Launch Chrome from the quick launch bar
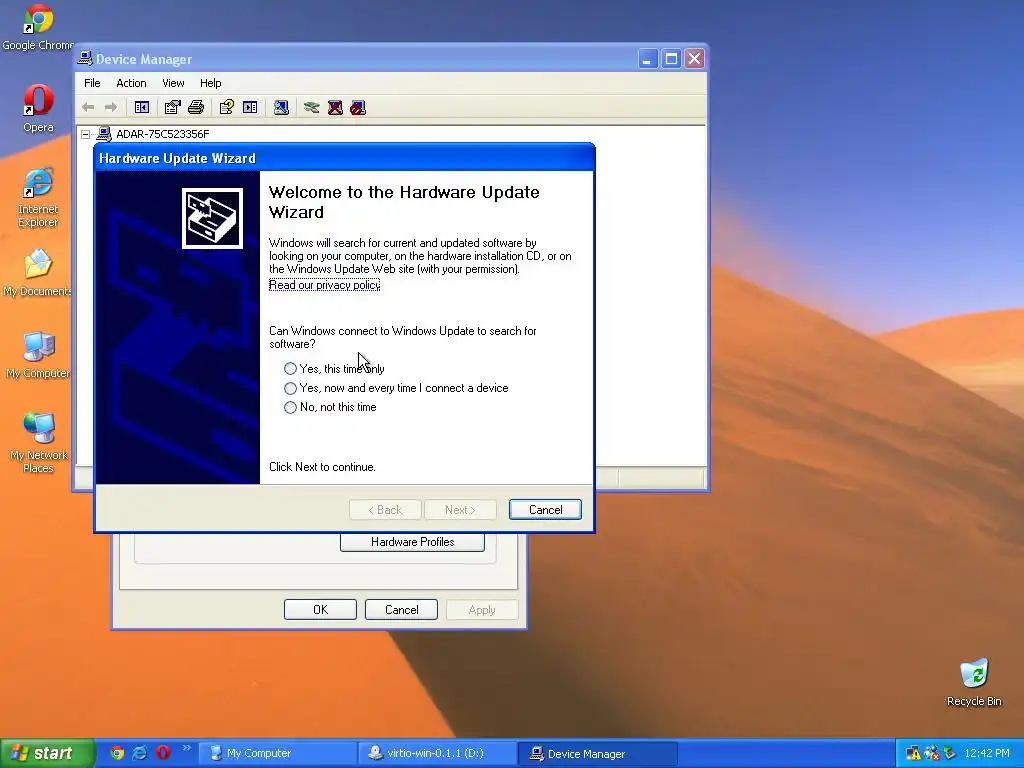 117,753
